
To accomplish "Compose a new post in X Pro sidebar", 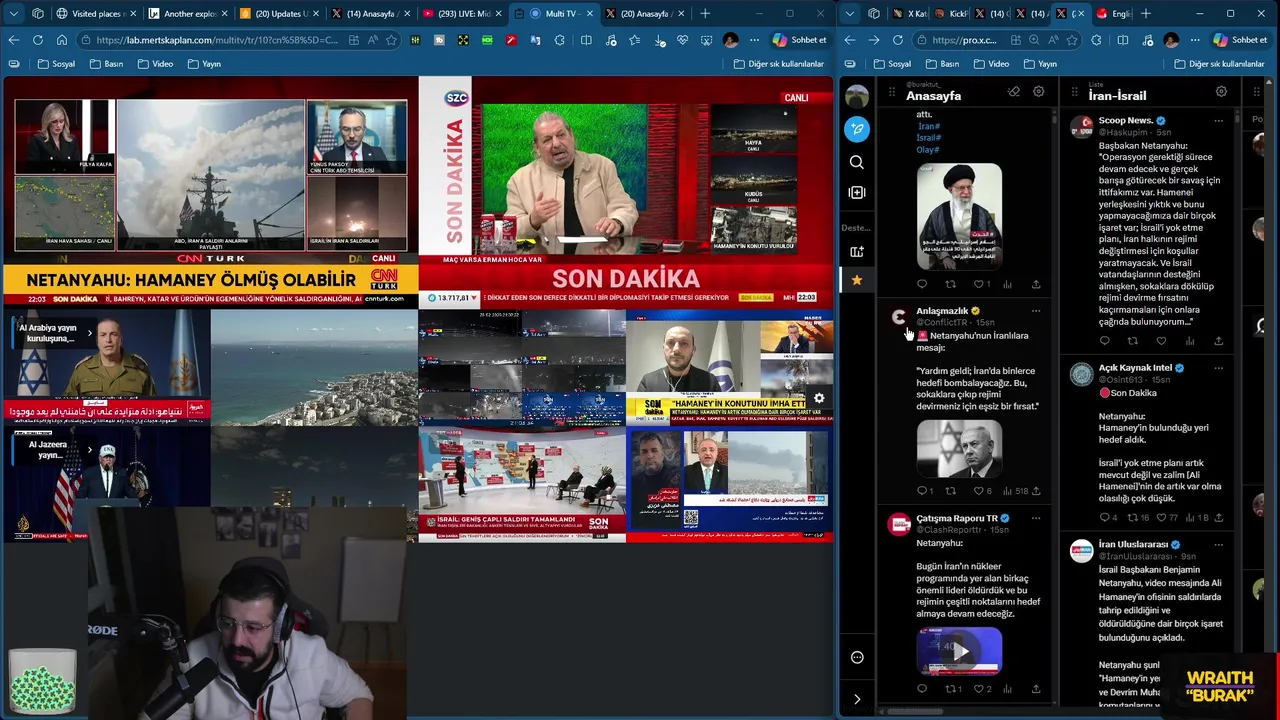I will (857, 128).
